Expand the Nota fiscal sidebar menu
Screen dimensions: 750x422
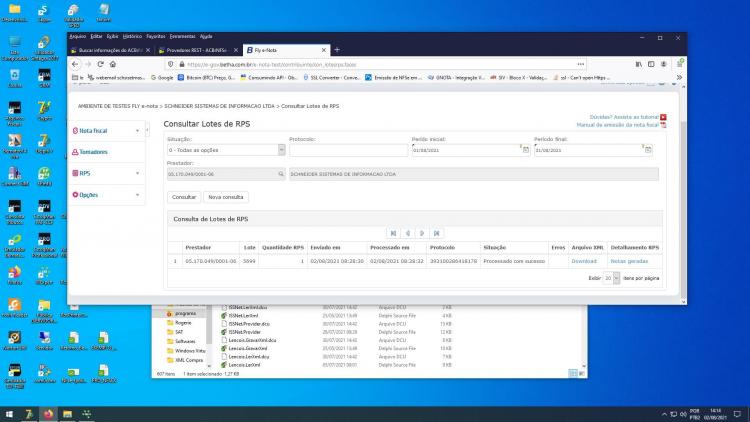pos(106,131)
